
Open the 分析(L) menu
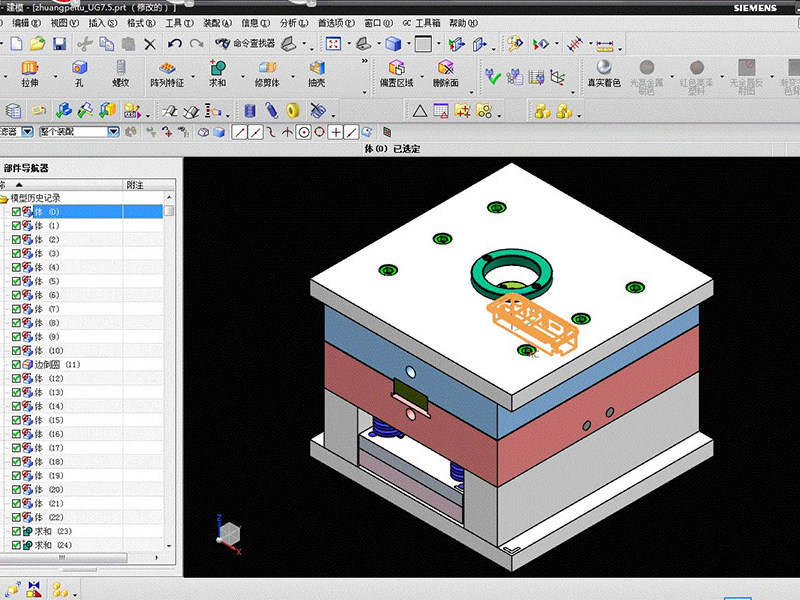pyautogui.click(x=294, y=23)
